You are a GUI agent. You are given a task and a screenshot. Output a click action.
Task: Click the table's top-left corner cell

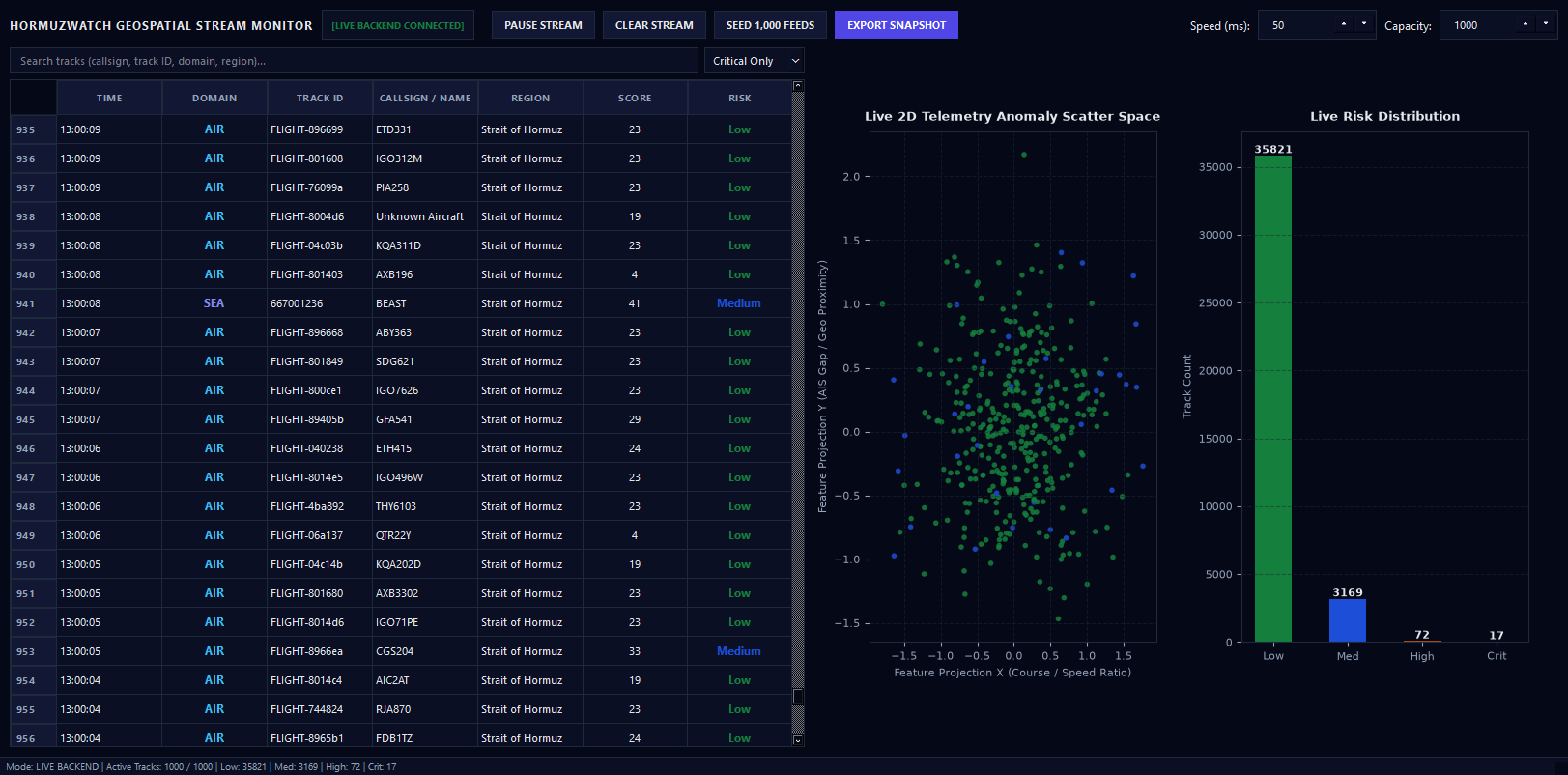point(33,98)
